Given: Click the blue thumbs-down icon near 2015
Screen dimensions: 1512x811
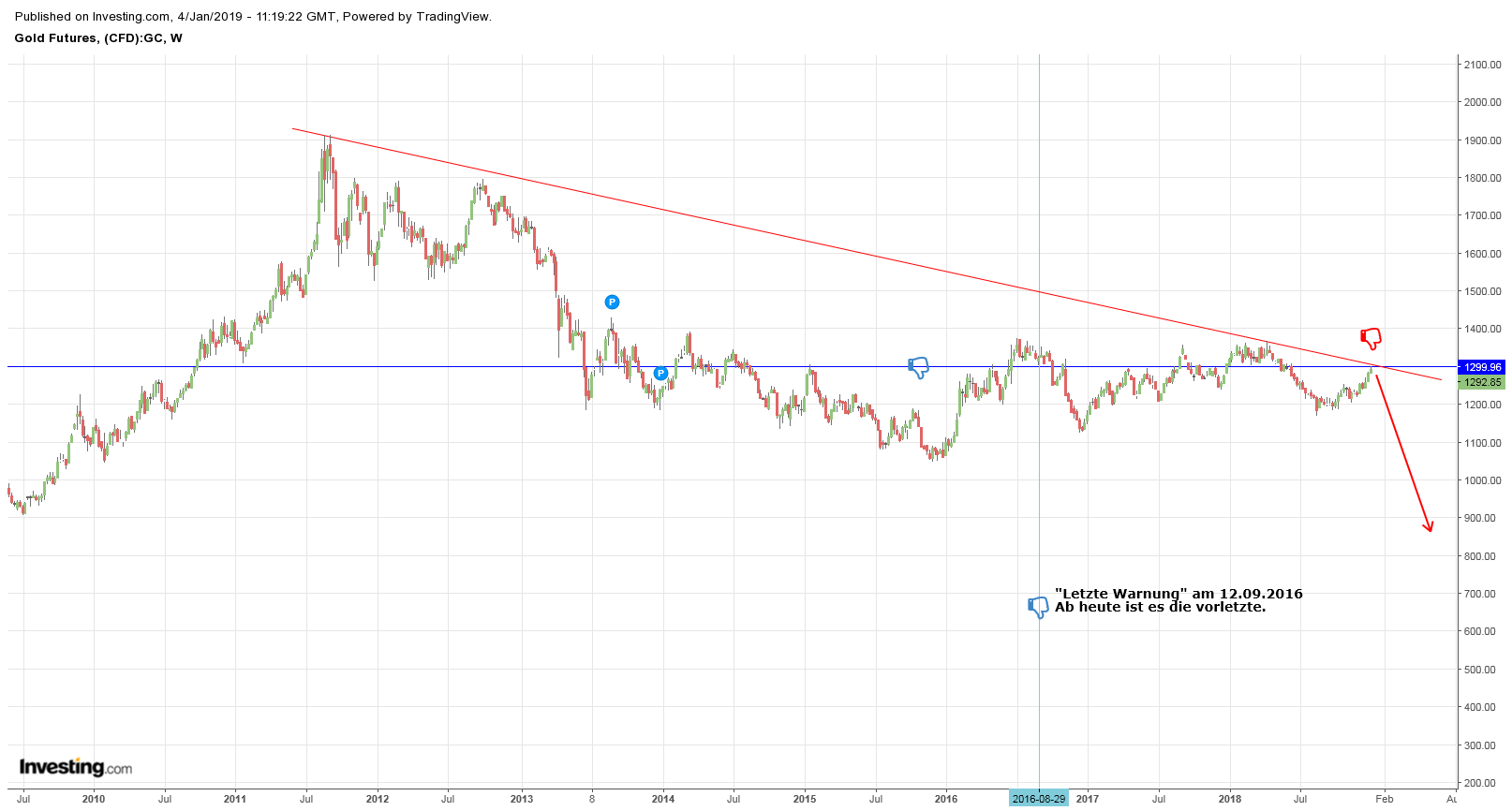Looking at the screenshot, I should coord(918,367).
